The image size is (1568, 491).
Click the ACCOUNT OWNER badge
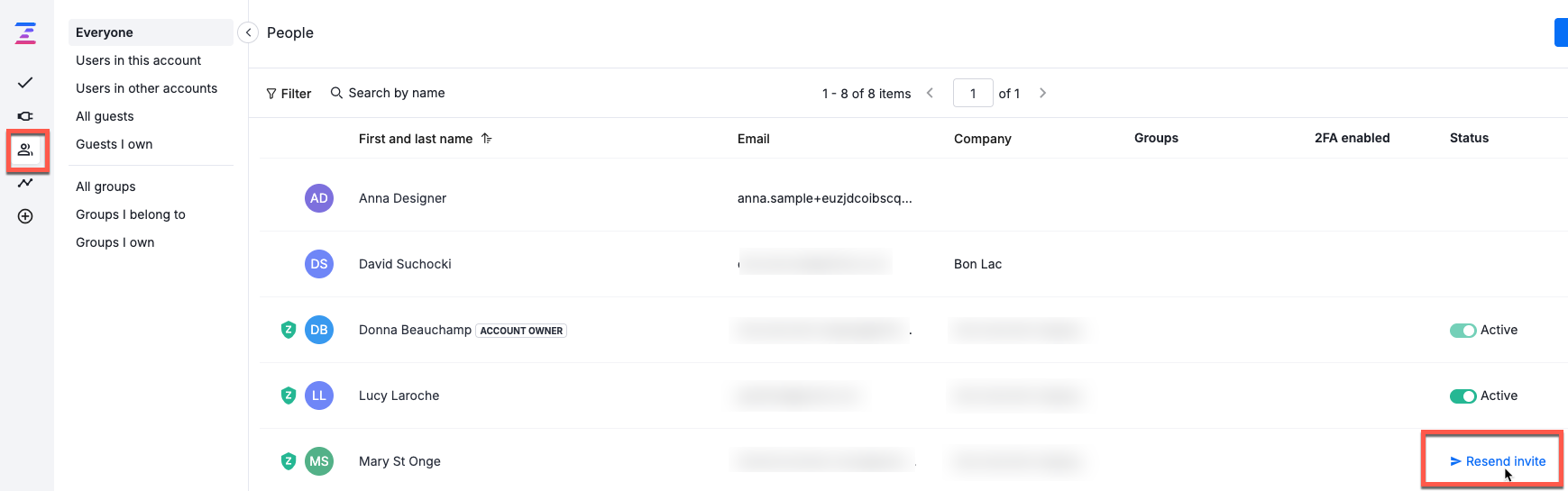coord(521,331)
